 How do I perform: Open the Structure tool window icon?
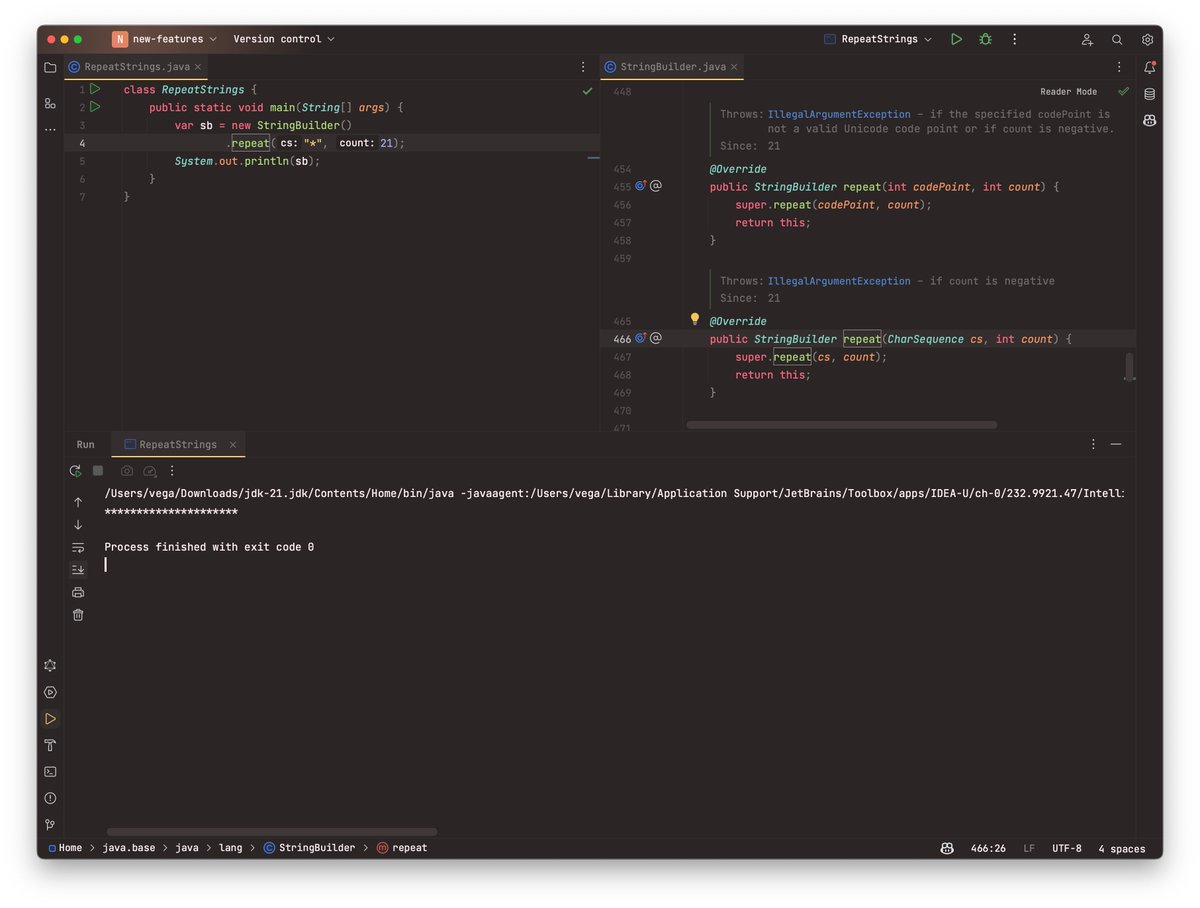(50, 103)
